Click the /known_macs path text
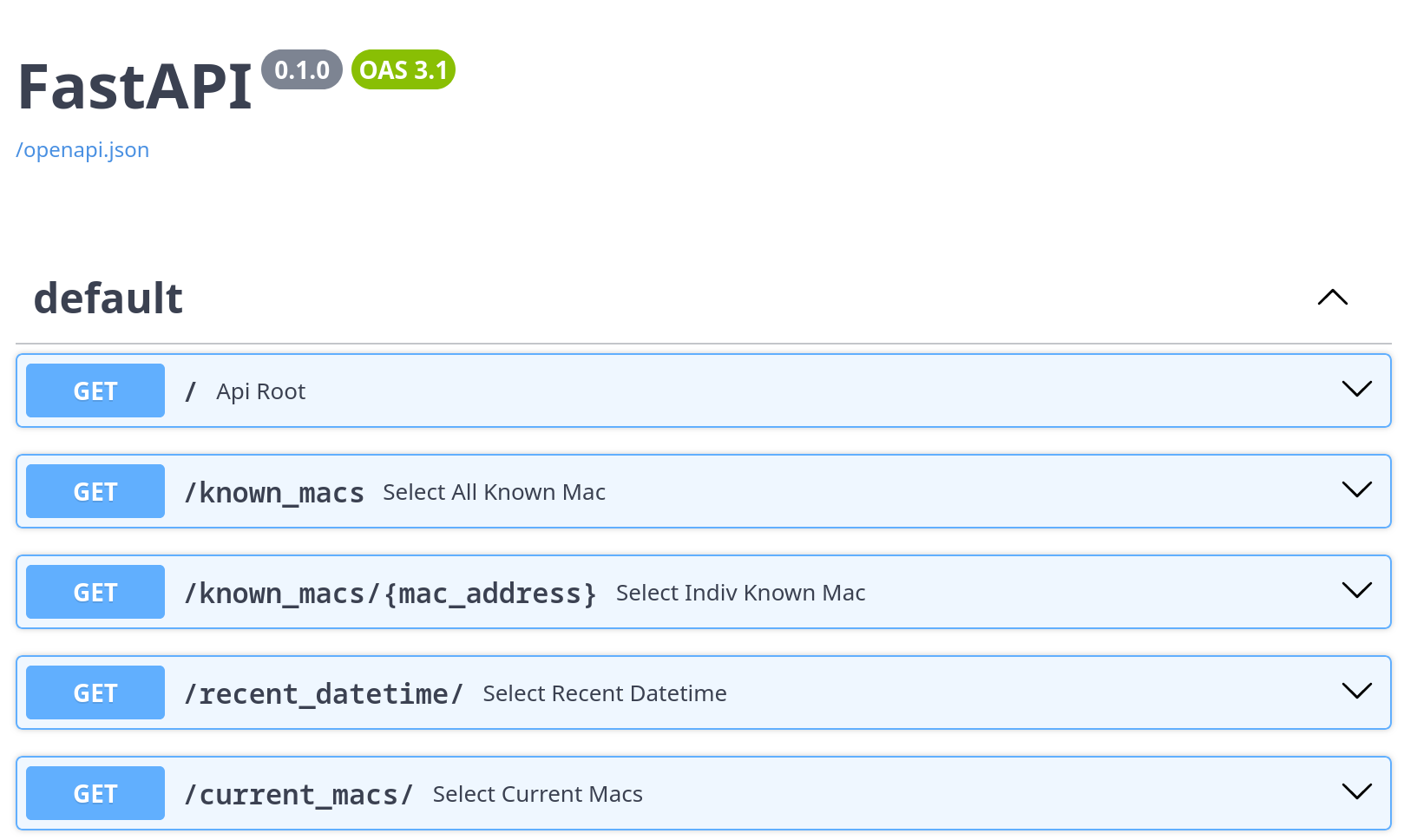The width and height of the screenshot is (1404, 840). click(274, 493)
